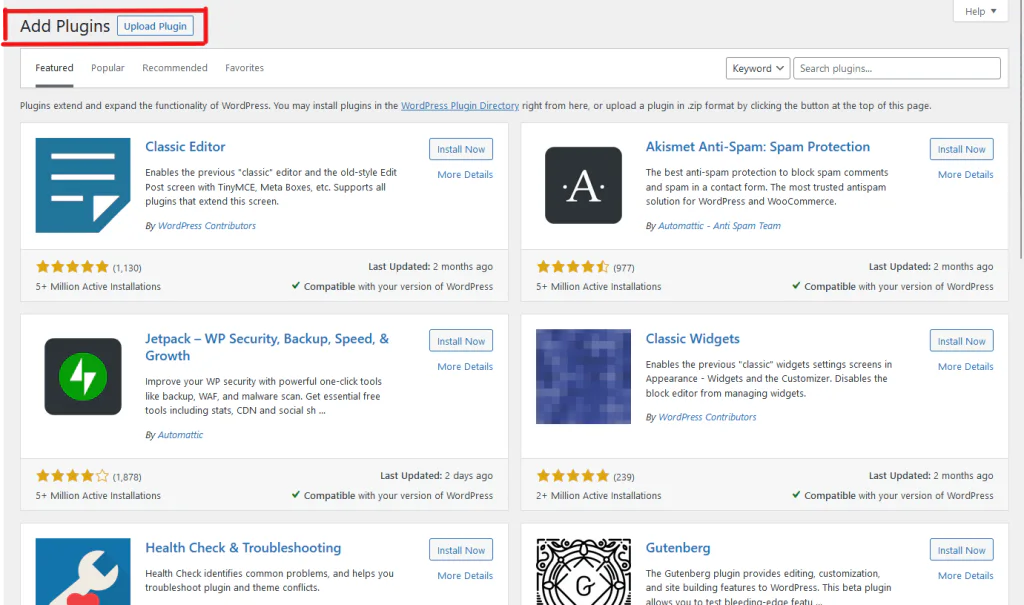Image resolution: width=1024 pixels, height=605 pixels.
Task: Click the Health Check wrench icon
Action: (83, 571)
